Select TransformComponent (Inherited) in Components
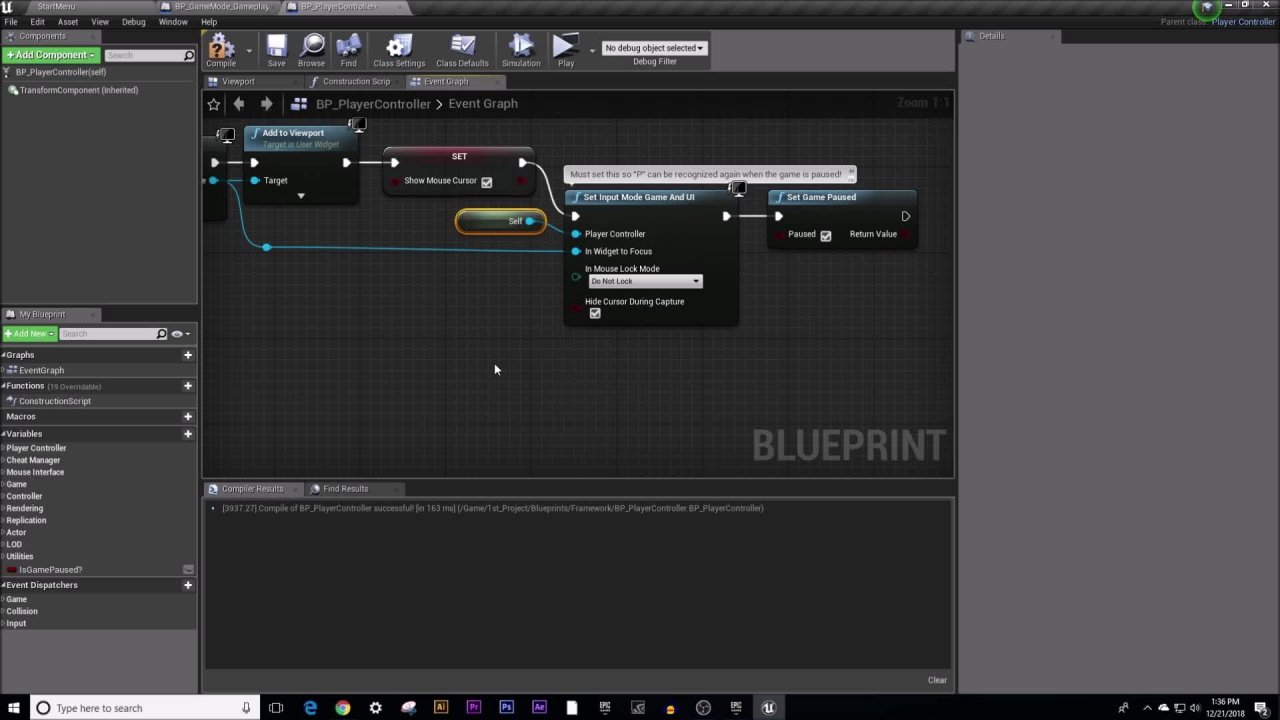Image resolution: width=1280 pixels, height=720 pixels. (x=78, y=90)
